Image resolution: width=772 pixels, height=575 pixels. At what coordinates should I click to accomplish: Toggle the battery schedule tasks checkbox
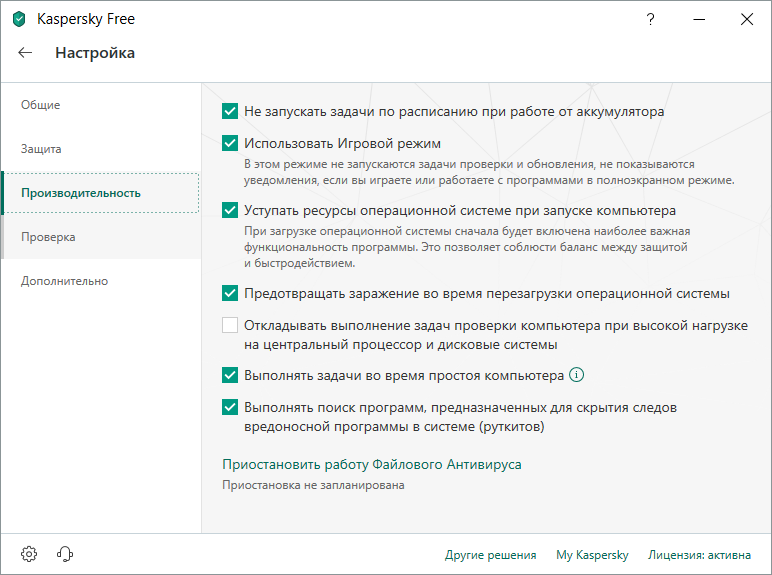[230, 112]
